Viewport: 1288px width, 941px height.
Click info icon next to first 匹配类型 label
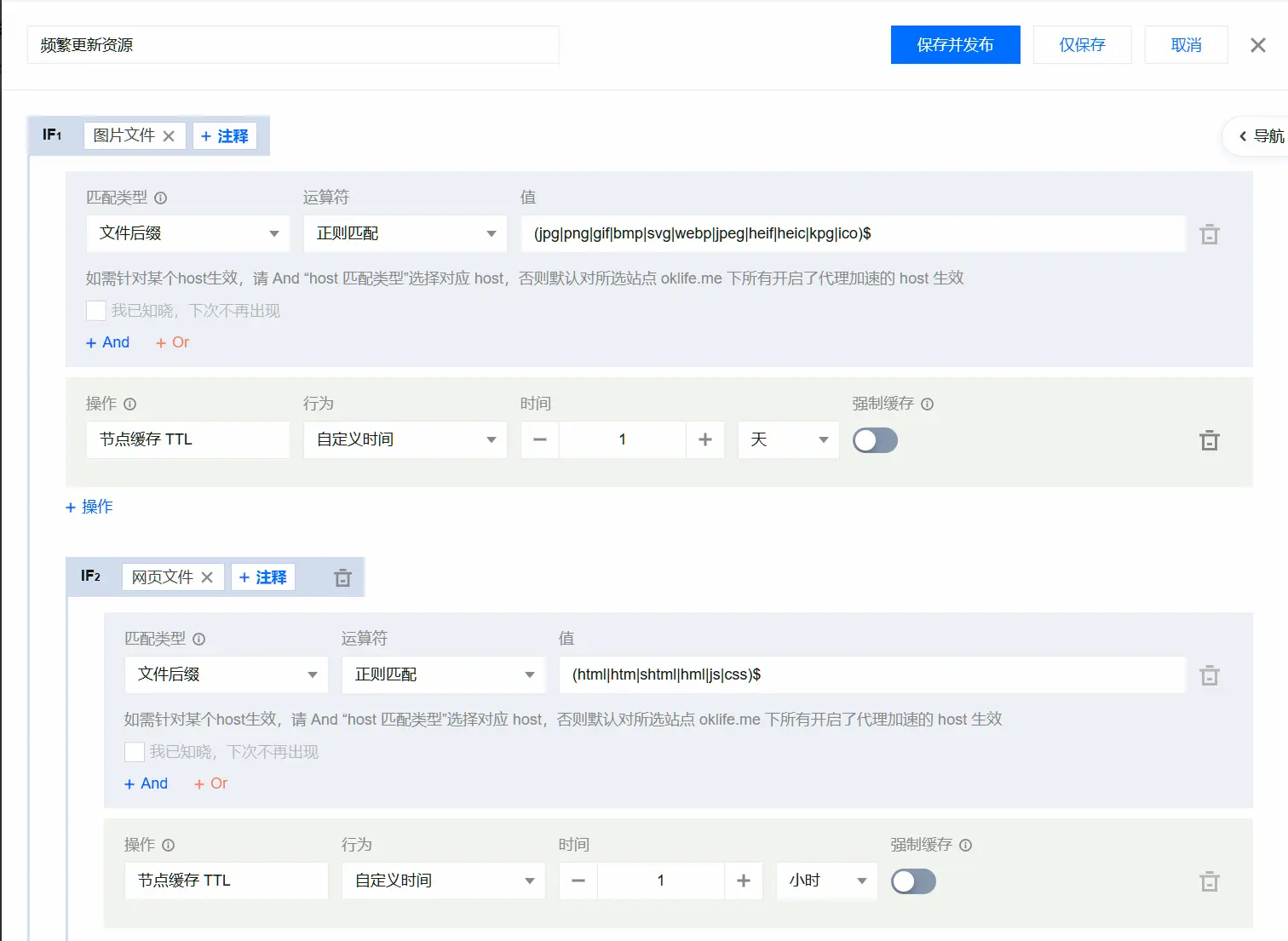tap(161, 198)
